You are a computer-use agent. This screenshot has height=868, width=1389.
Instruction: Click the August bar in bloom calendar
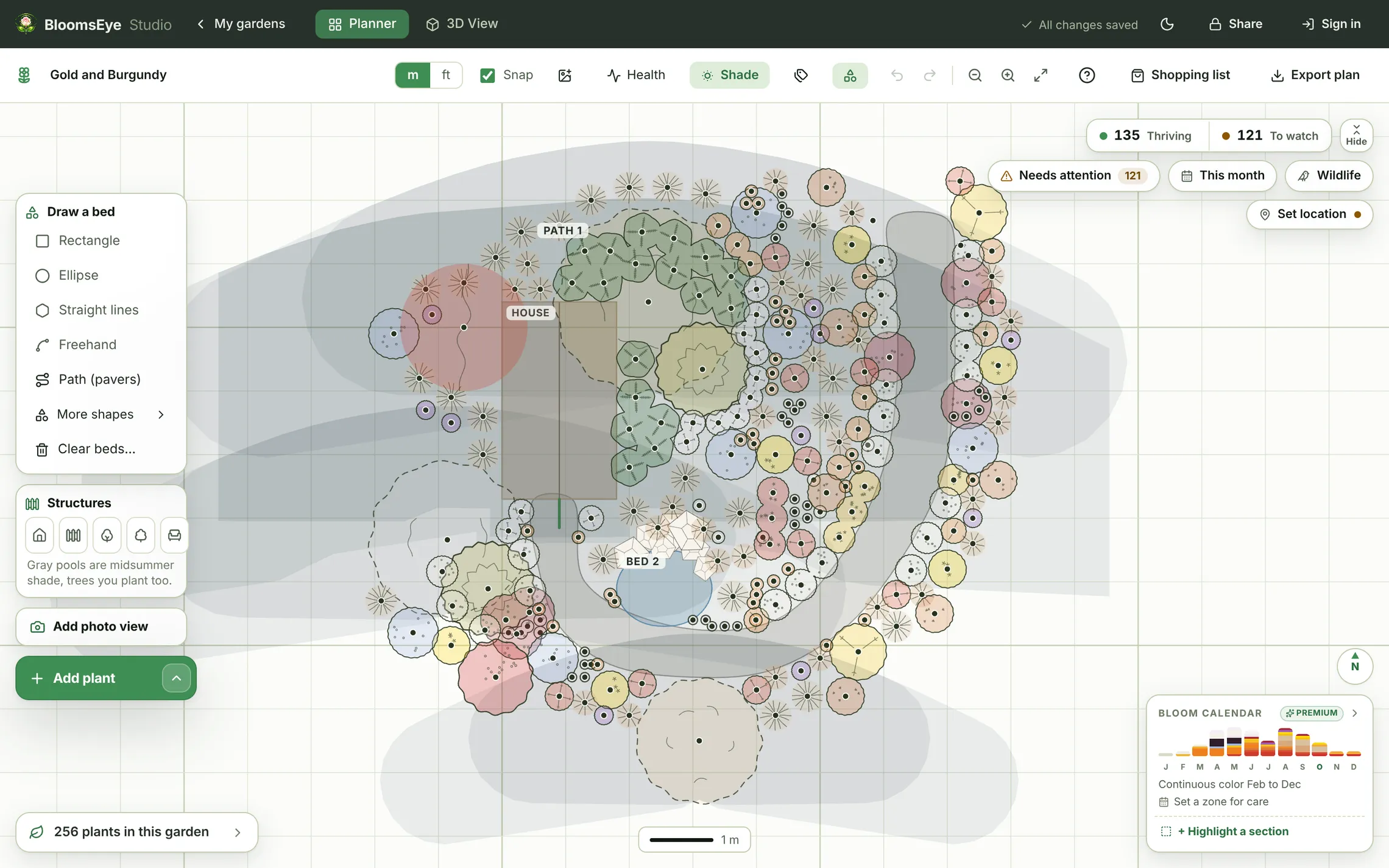(1285, 741)
